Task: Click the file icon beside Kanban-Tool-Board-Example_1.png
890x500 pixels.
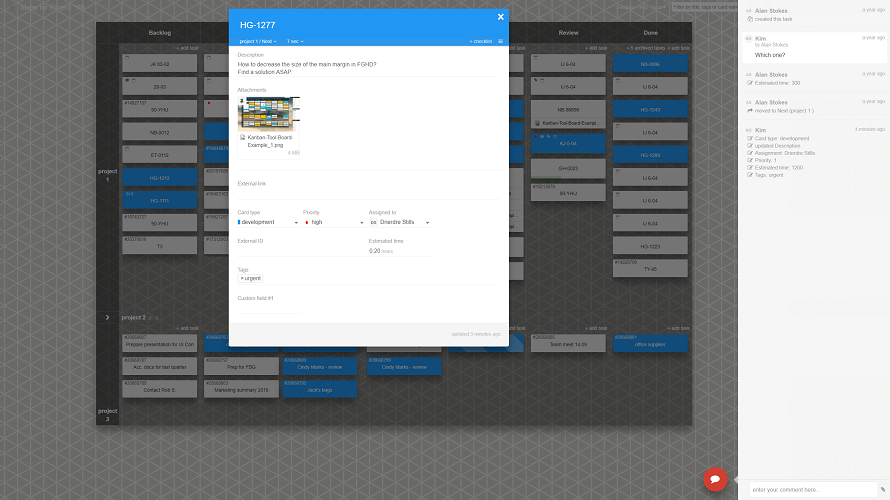Action: (x=242, y=136)
